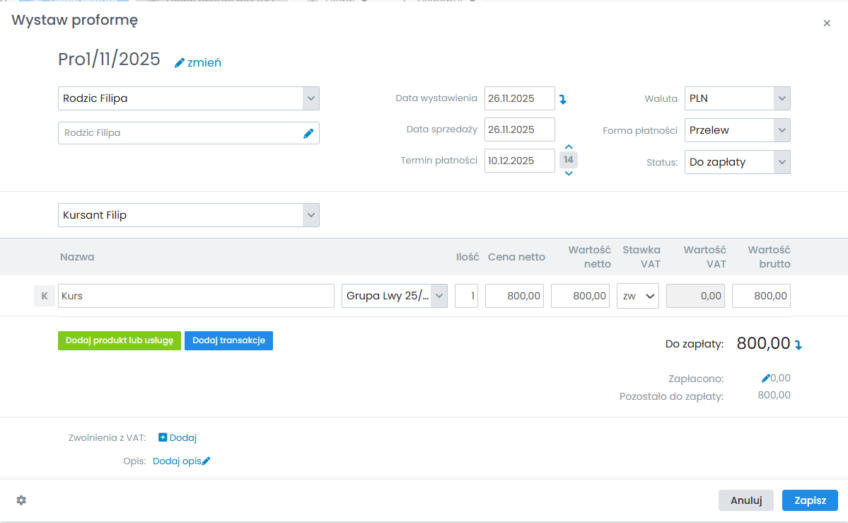Viewport: 848px width, 523px height.
Task: Click the recalculate arrow next to Do zapłaty total
Action: (x=798, y=345)
